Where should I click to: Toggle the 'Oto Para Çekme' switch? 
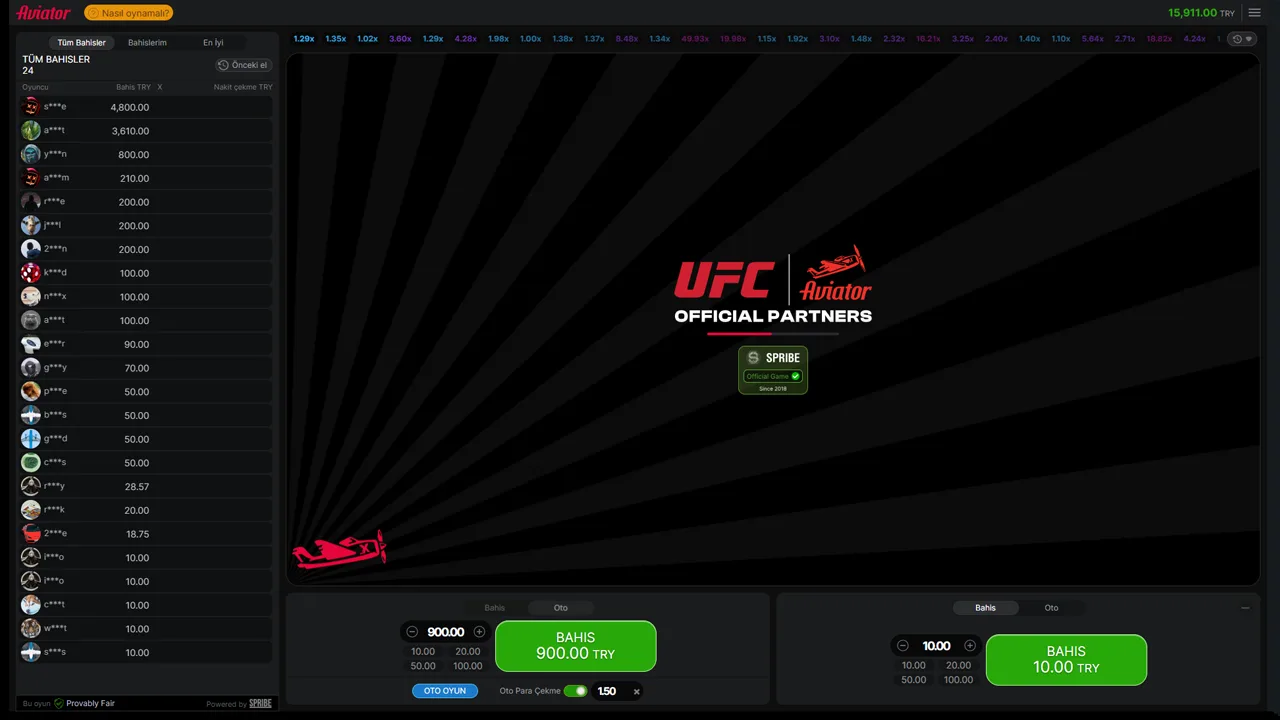tap(575, 691)
